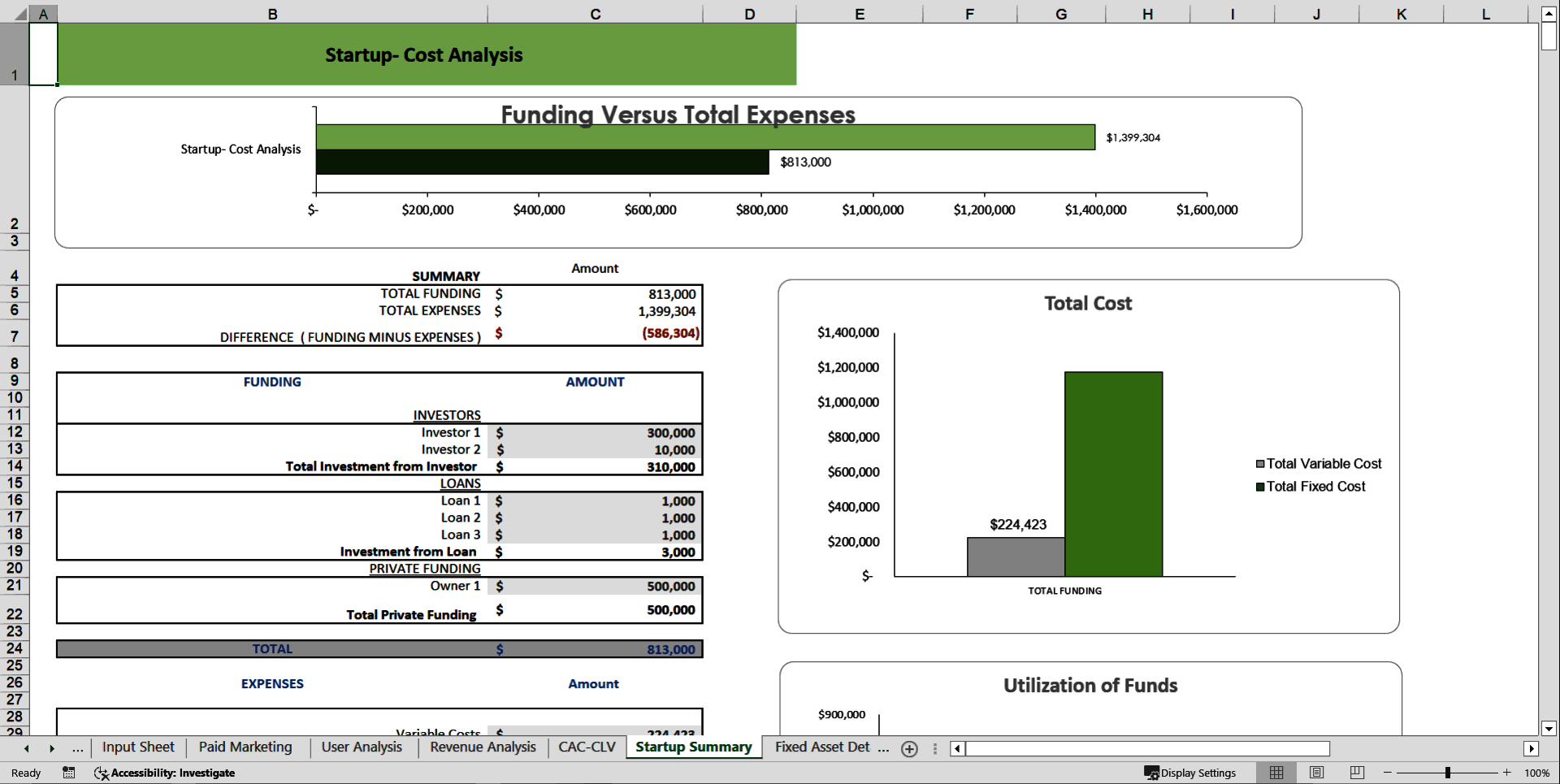Open the User Analysis sheet tab

tap(362, 747)
